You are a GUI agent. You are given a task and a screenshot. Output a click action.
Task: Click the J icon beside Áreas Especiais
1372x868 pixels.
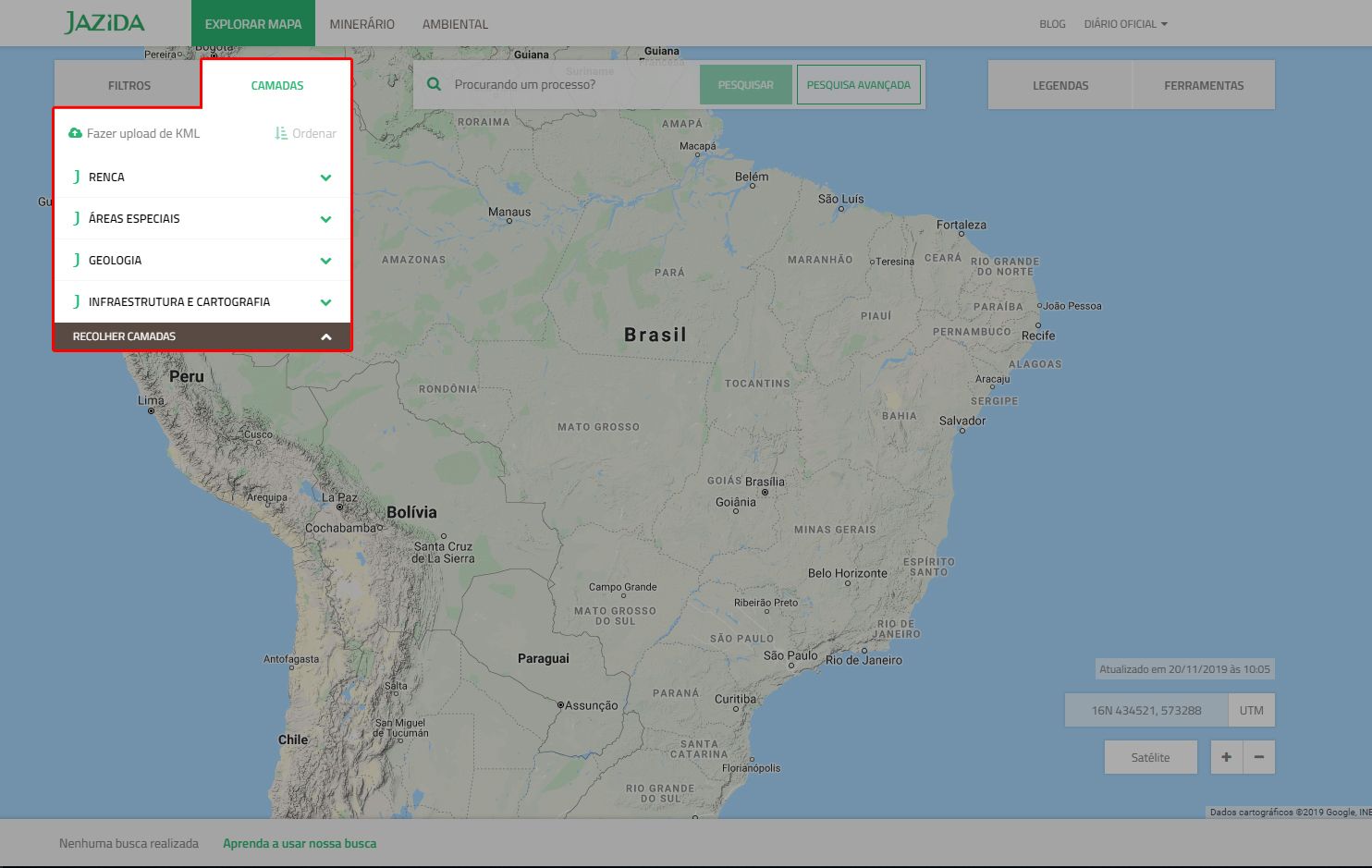click(x=77, y=218)
